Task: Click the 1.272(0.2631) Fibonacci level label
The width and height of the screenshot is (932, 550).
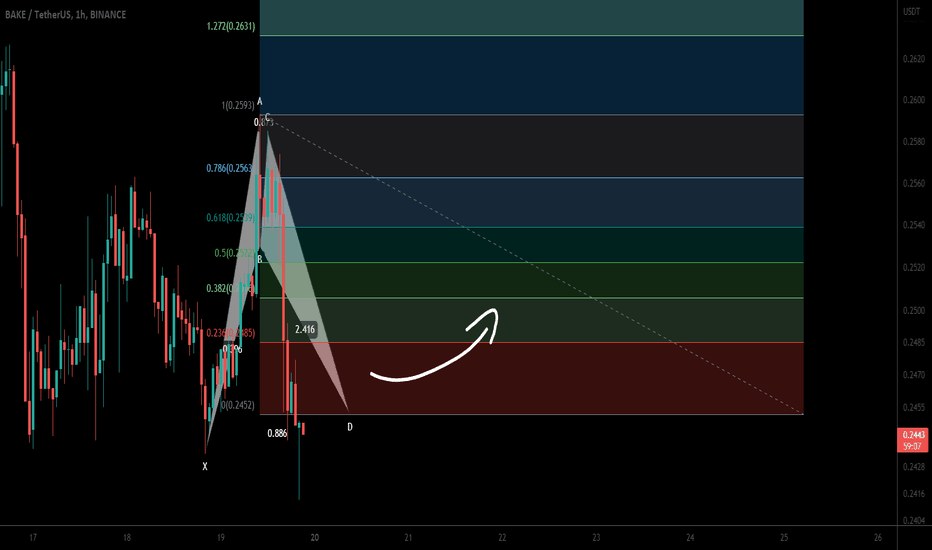Action: point(231,26)
